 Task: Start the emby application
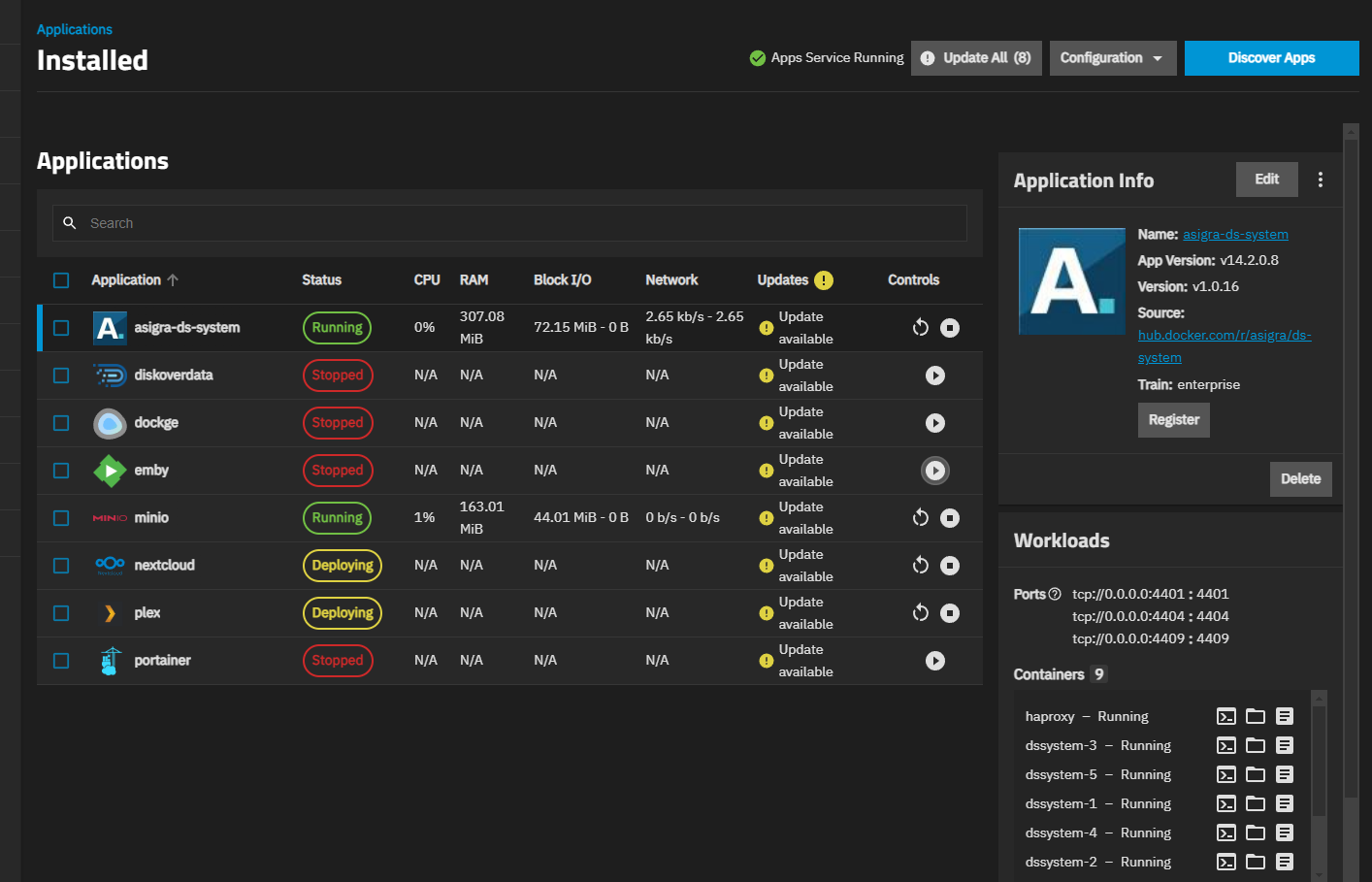pyautogui.click(x=934, y=471)
